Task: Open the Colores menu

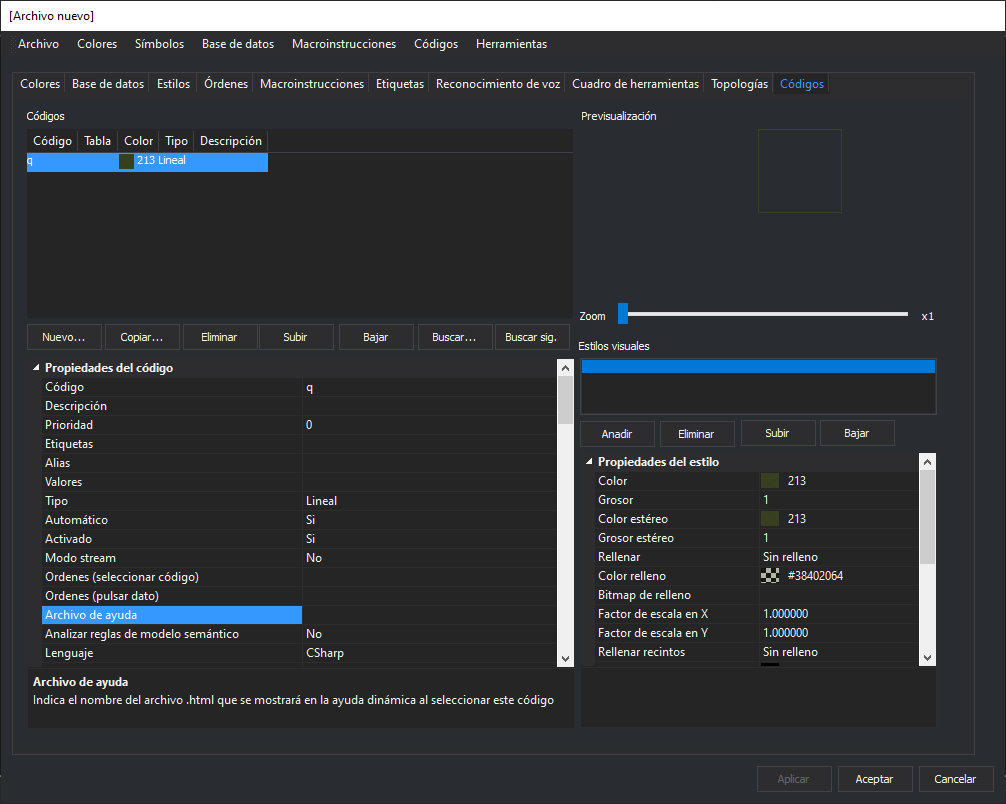Action: [x=97, y=44]
